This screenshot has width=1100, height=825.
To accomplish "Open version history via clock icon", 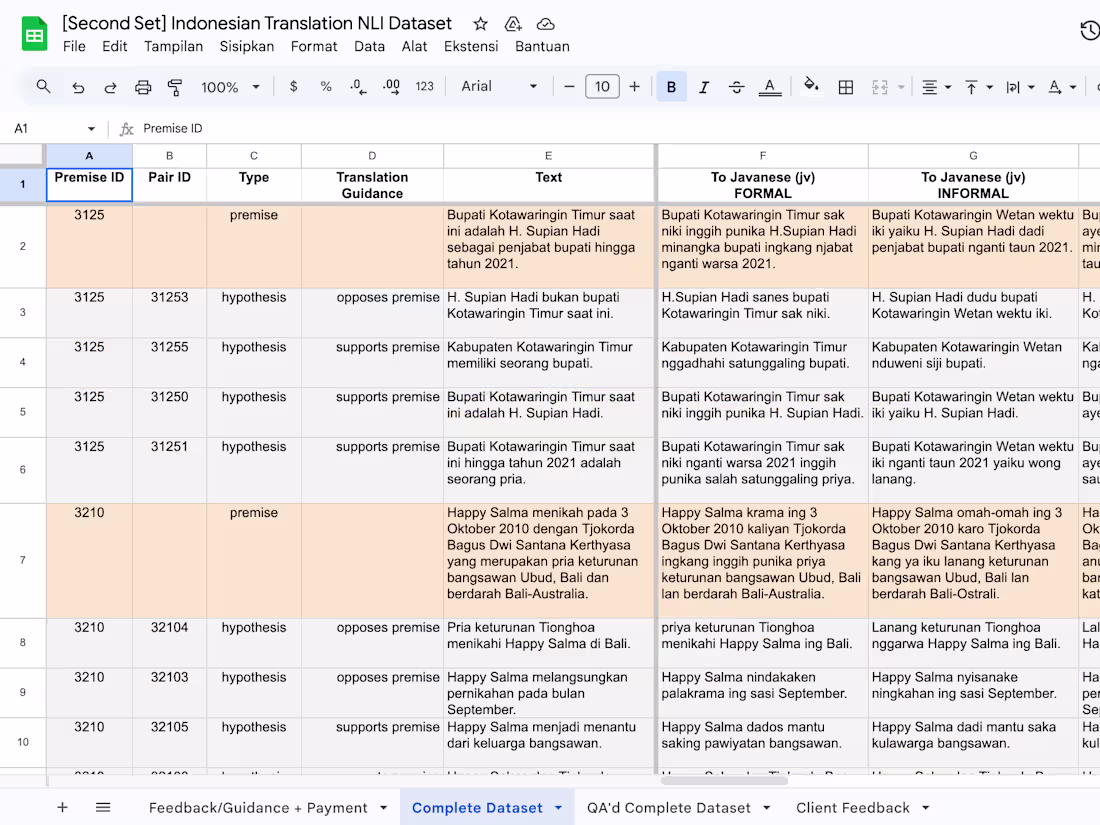I will pos(1089,30).
